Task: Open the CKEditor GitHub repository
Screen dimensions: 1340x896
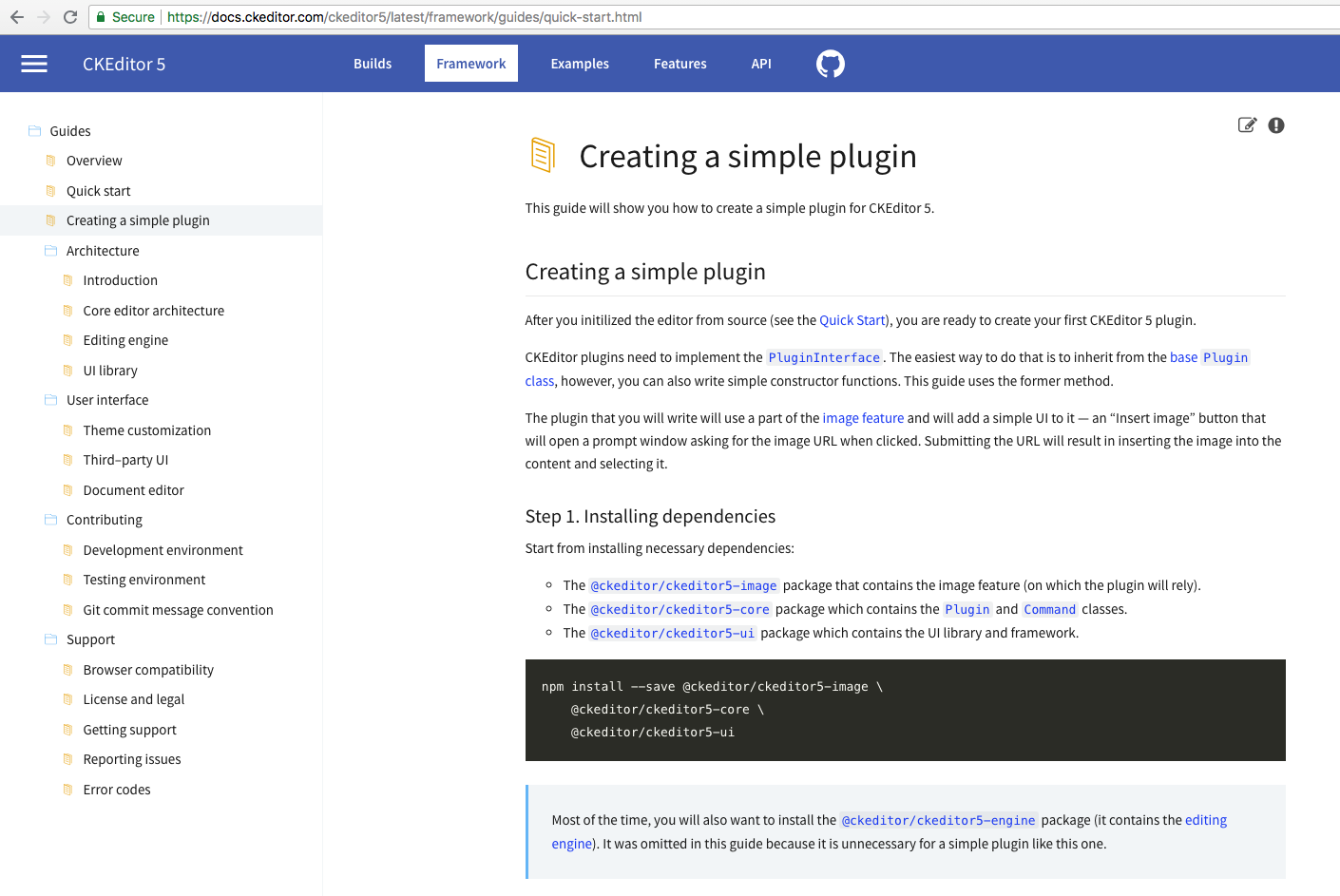Action: coord(829,64)
